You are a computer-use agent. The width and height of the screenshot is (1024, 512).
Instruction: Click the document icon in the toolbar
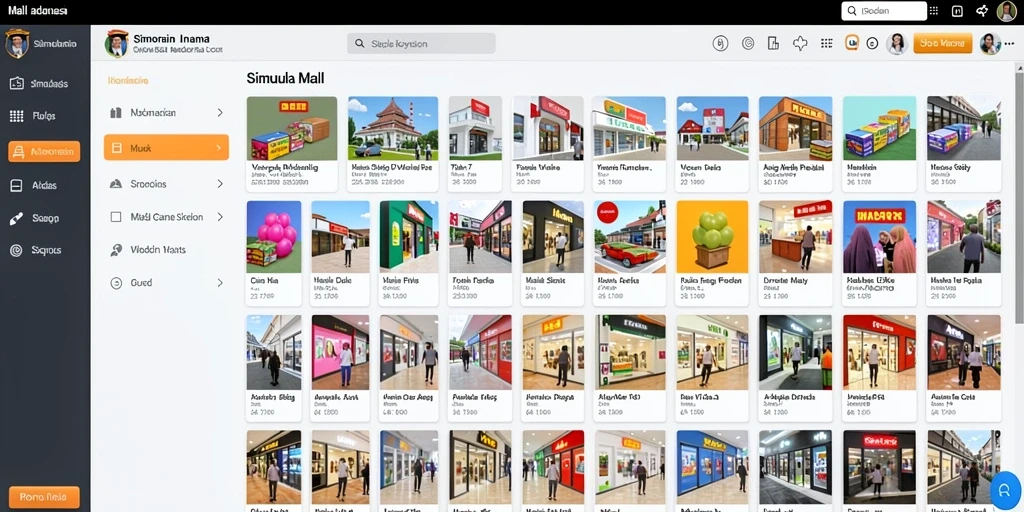(x=773, y=44)
